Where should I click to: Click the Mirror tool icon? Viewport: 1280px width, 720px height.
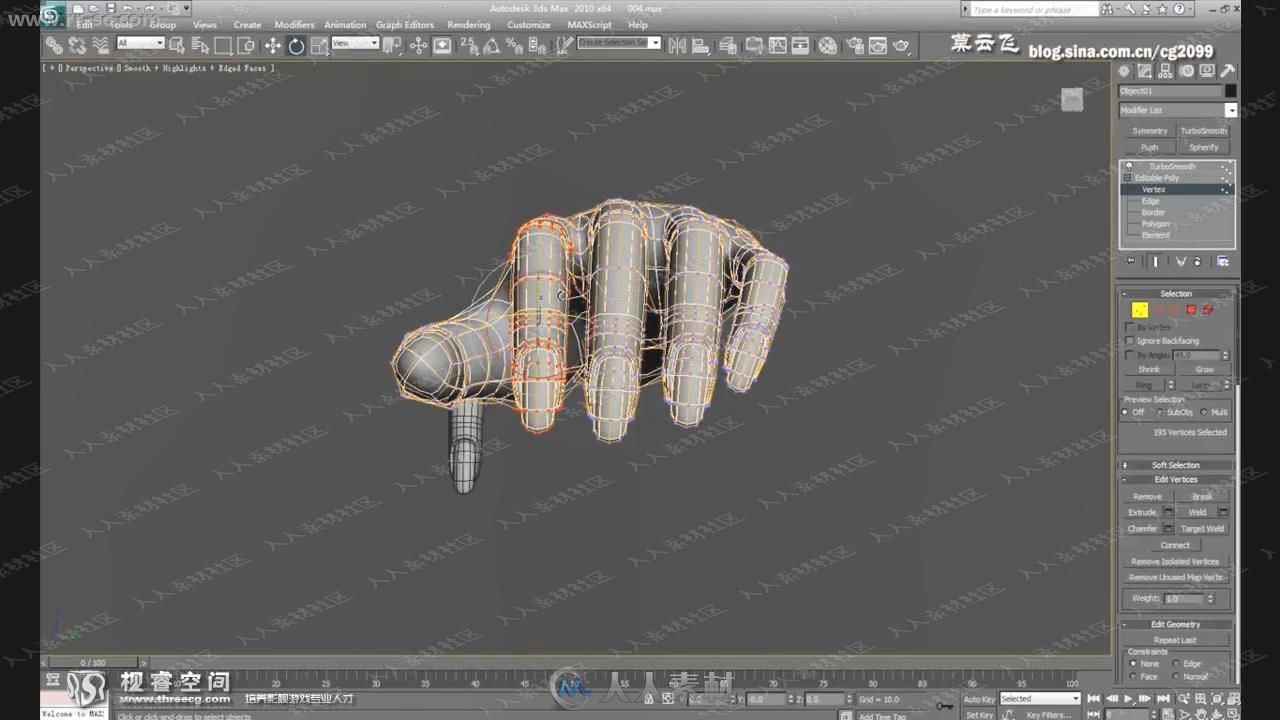coord(678,46)
